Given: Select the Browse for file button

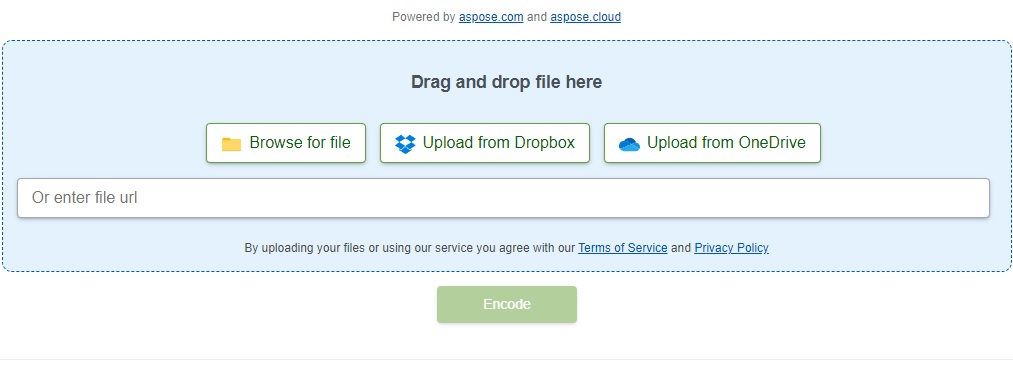Looking at the screenshot, I should (286, 143).
